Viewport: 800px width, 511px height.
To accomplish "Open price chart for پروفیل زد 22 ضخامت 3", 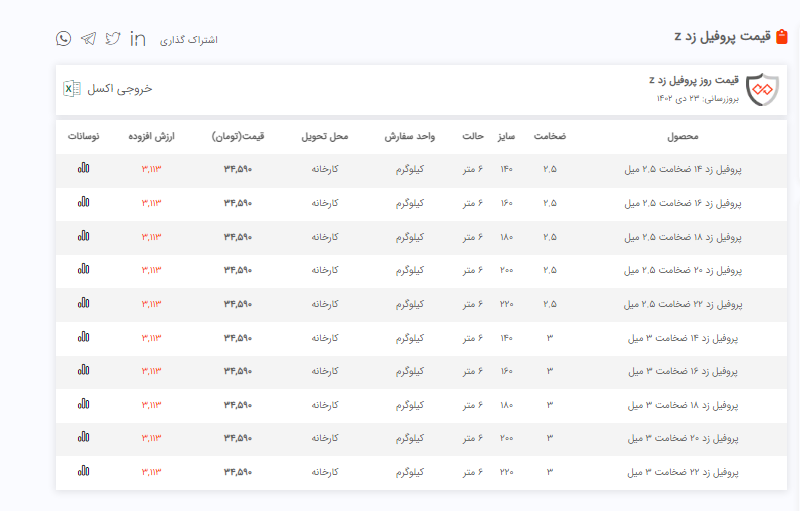I will tap(84, 471).
